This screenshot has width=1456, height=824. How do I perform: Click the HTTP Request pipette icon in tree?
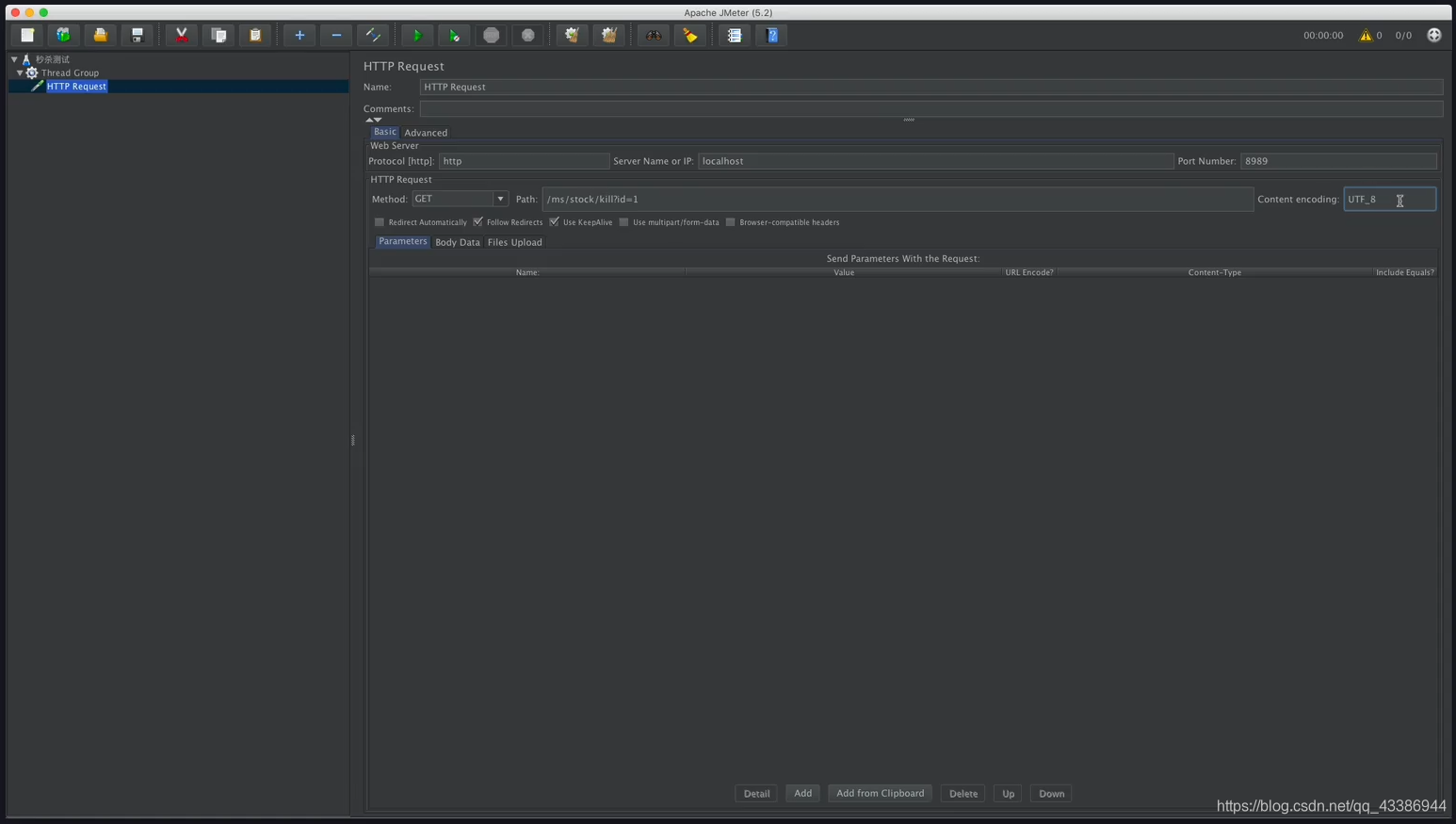38,86
